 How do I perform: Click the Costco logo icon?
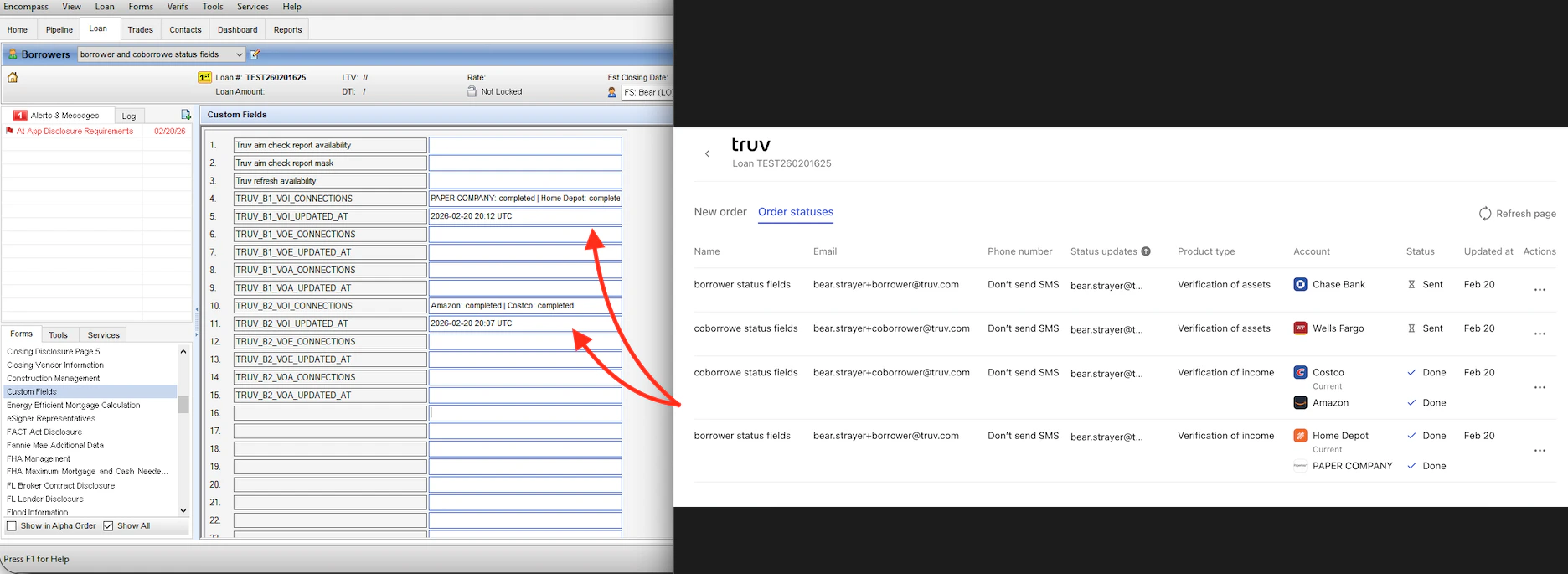1300,372
